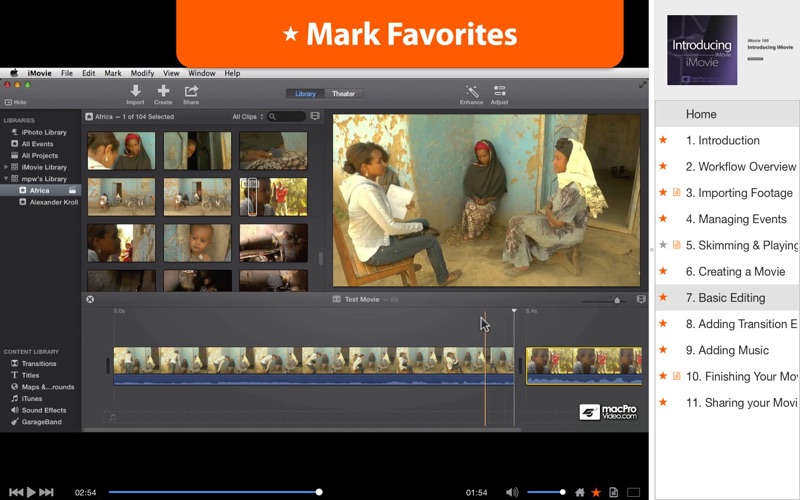Click the fullscreen rectangle icon in player bar
This screenshot has height=500, width=800.
633,492
